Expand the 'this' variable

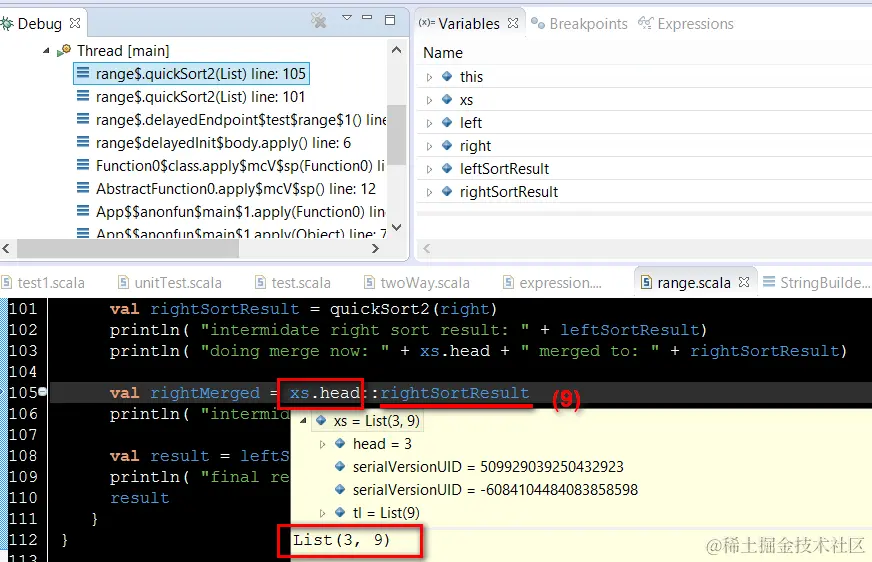pyautogui.click(x=429, y=77)
